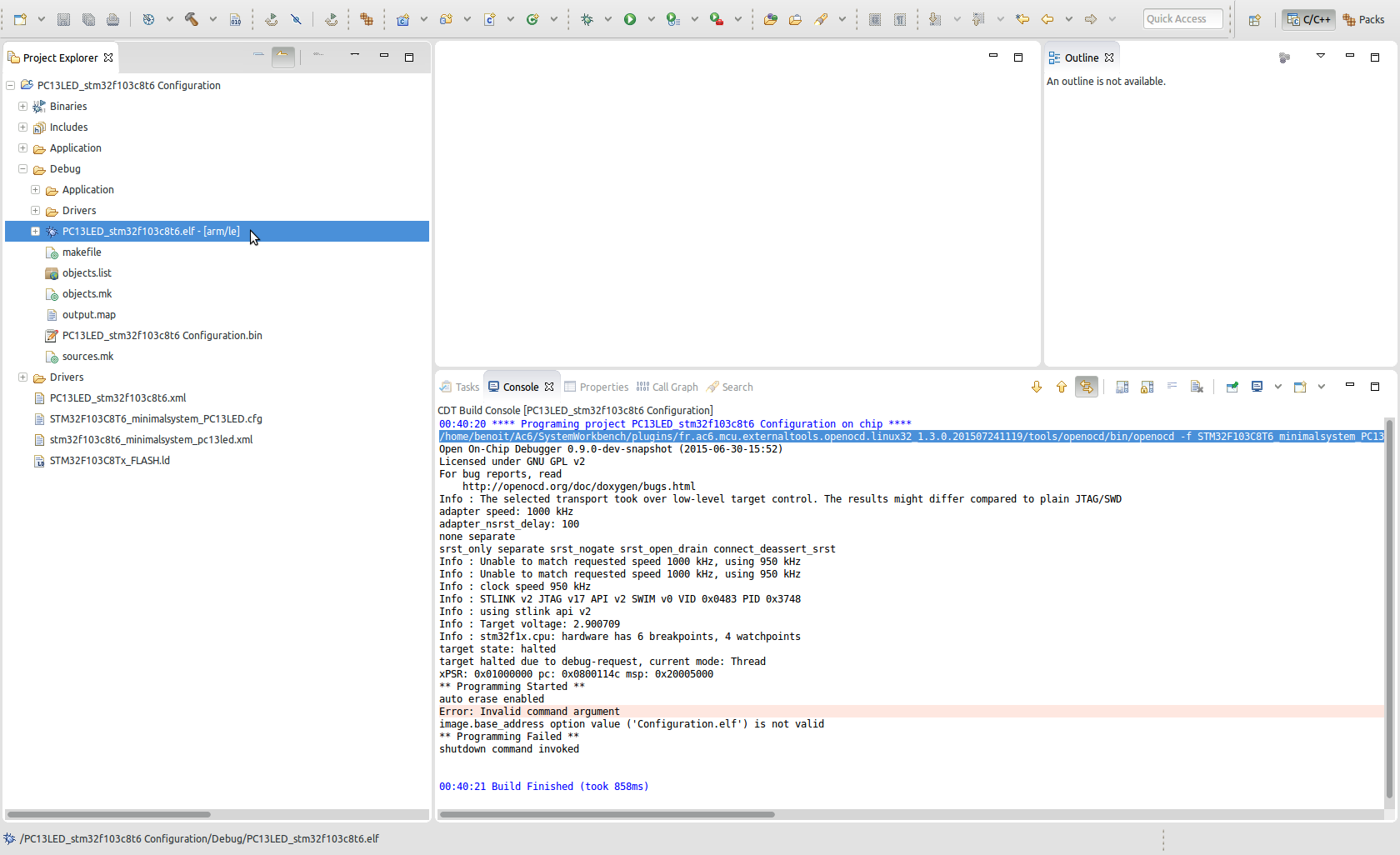Switch to the Packs perspective
This screenshot has width=1400, height=855.
click(x=1363, y=19)
